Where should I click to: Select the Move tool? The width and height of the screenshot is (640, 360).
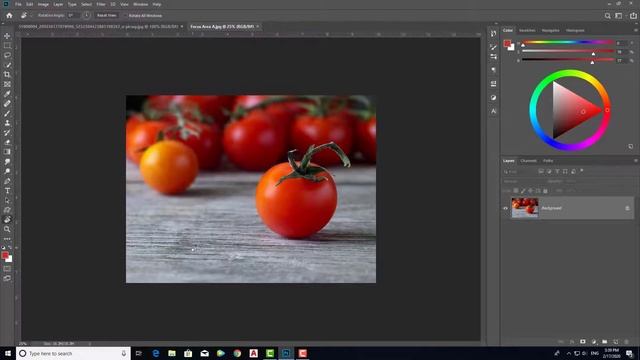(x=7, y=36)
